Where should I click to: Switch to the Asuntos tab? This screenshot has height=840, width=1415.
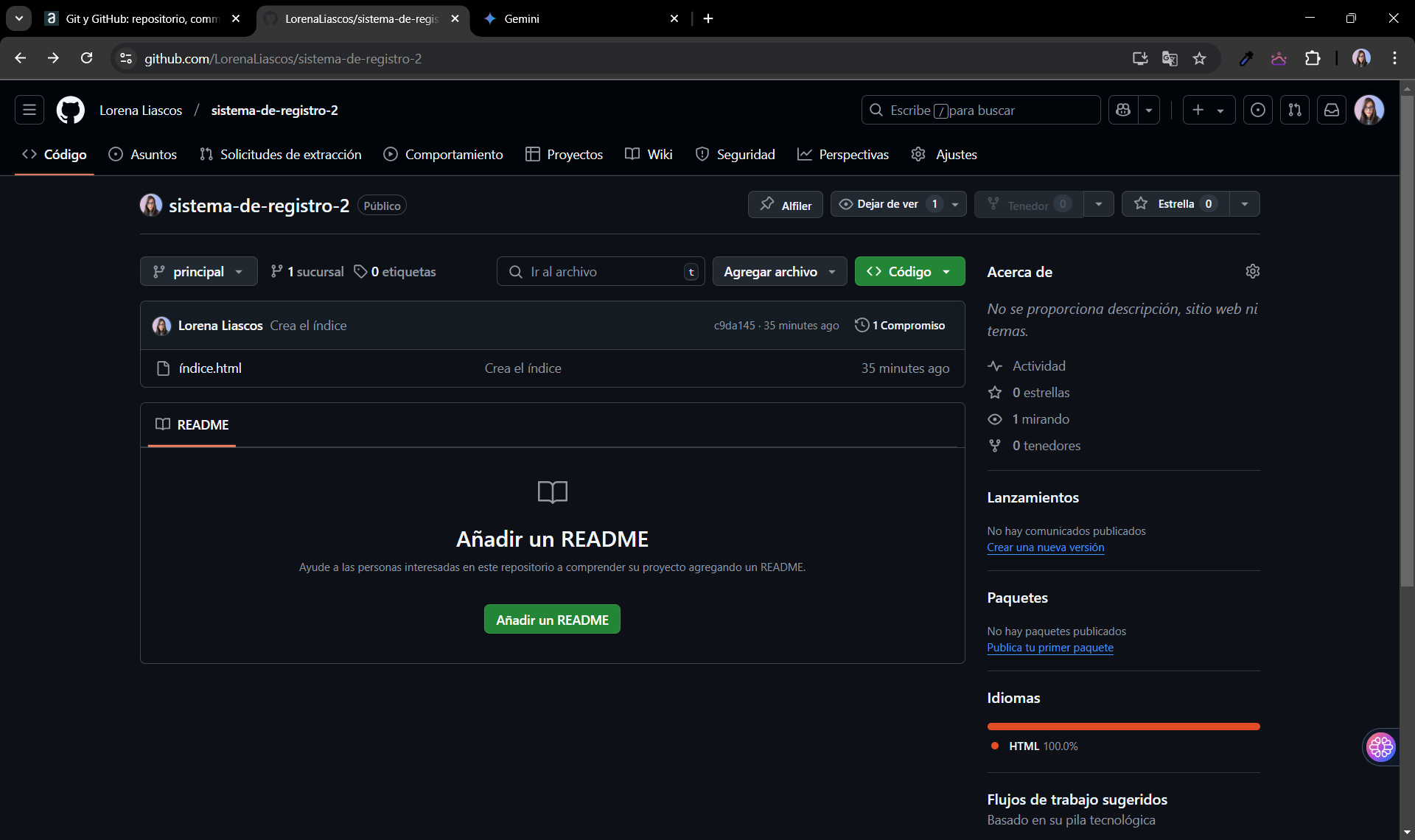click(x=143, y=154)
